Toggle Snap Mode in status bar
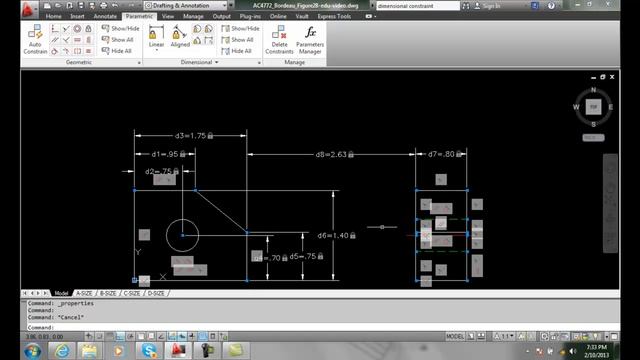The height and width of the screenshot is (360, 640). [99, 336]
